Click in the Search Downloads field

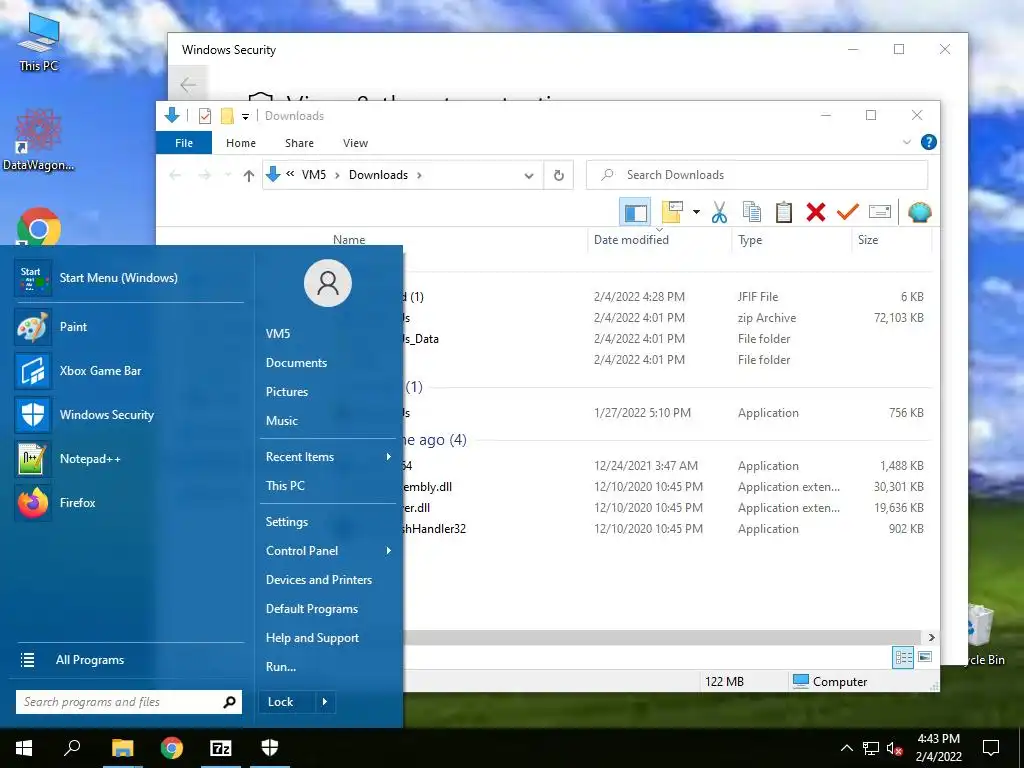757,175
